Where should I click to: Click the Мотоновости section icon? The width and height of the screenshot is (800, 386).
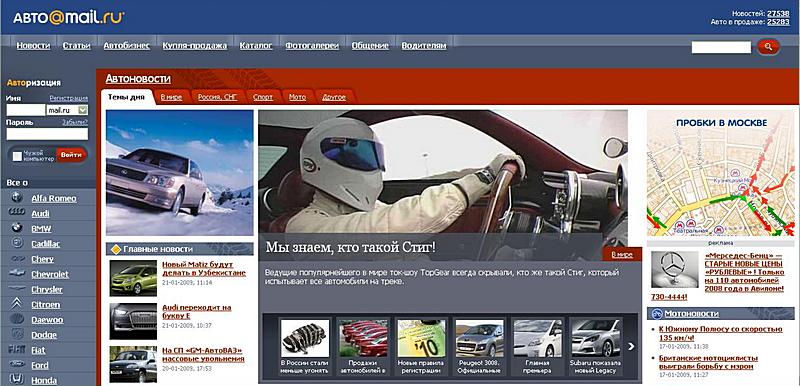coord(657,314)
